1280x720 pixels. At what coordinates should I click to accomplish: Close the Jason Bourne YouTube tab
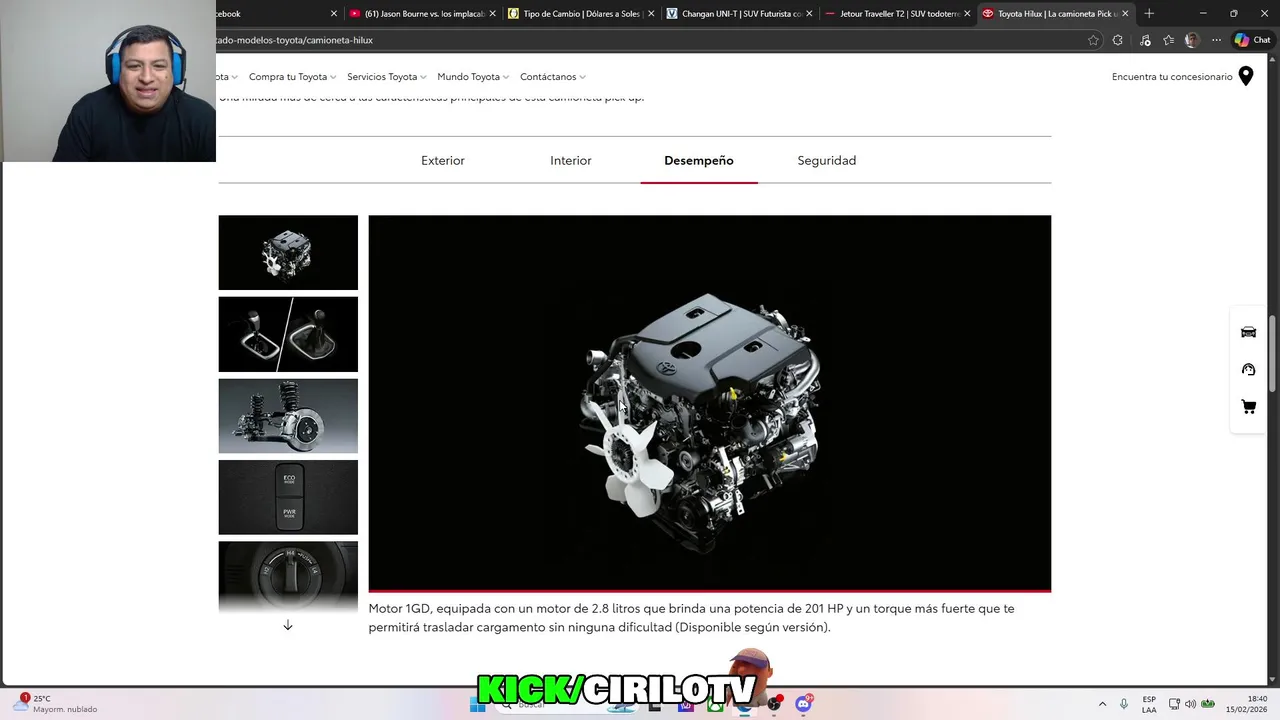(492, 14)
